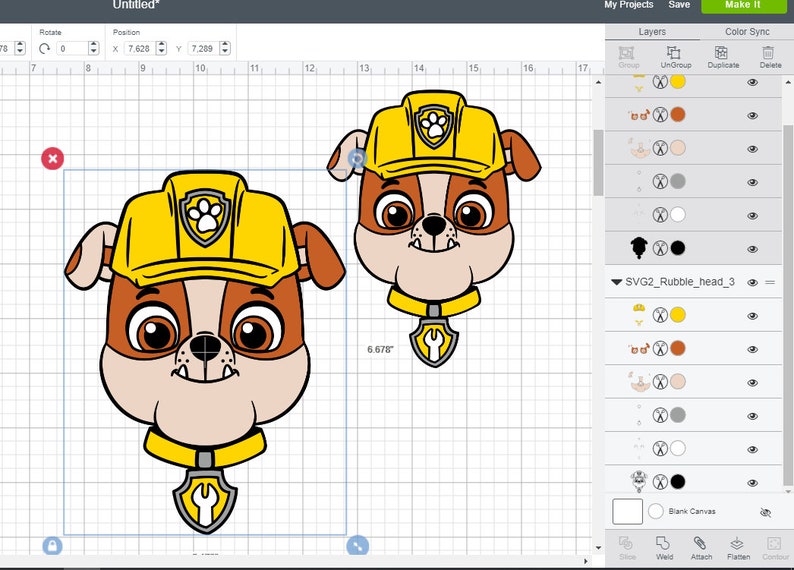The height and width of the screenshot is (570, 794).
Task: Click the black silhouette layer thumbnail
Action: (639, 248)
